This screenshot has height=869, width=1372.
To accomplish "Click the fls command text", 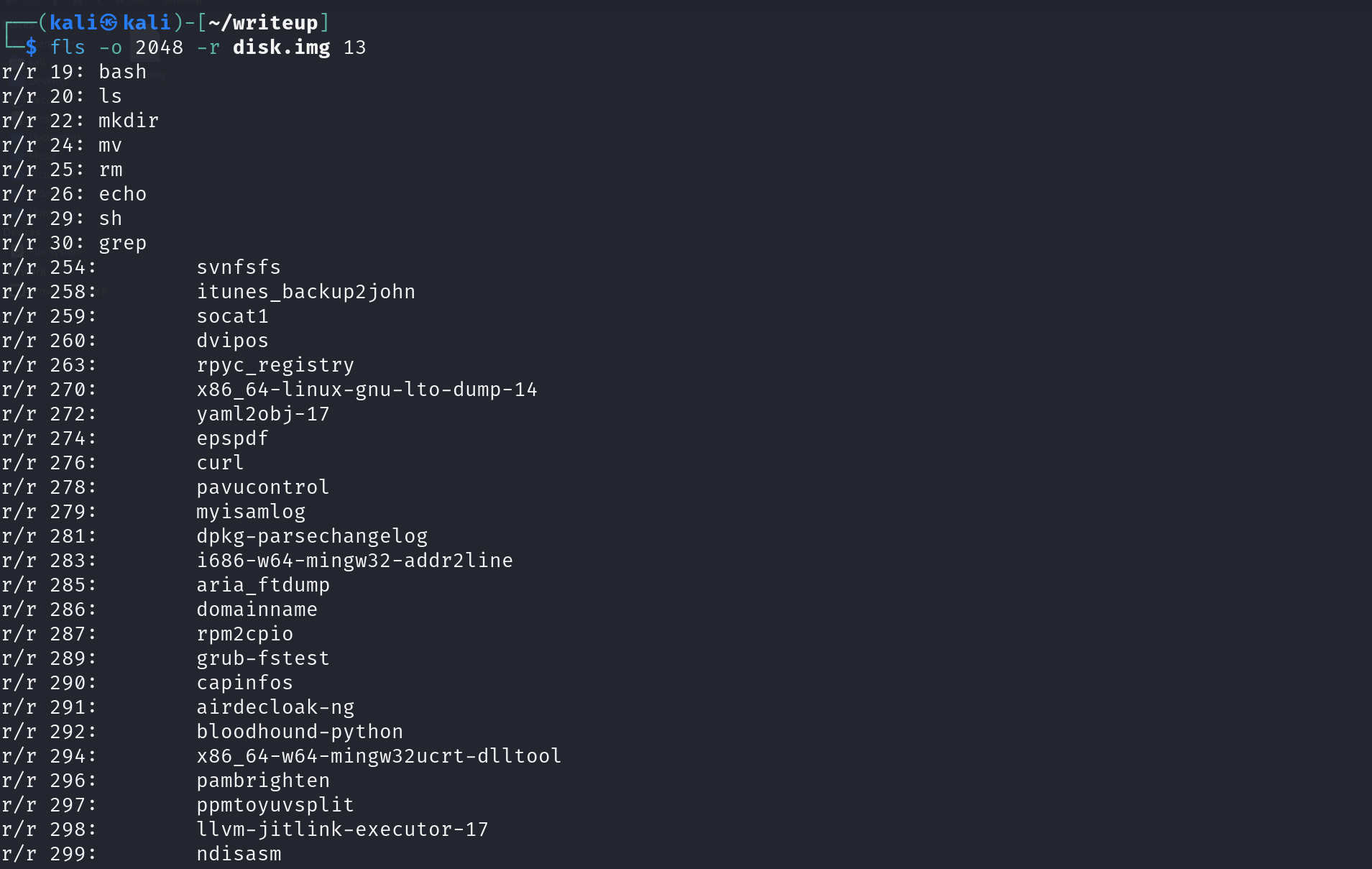I will (68, 47).
